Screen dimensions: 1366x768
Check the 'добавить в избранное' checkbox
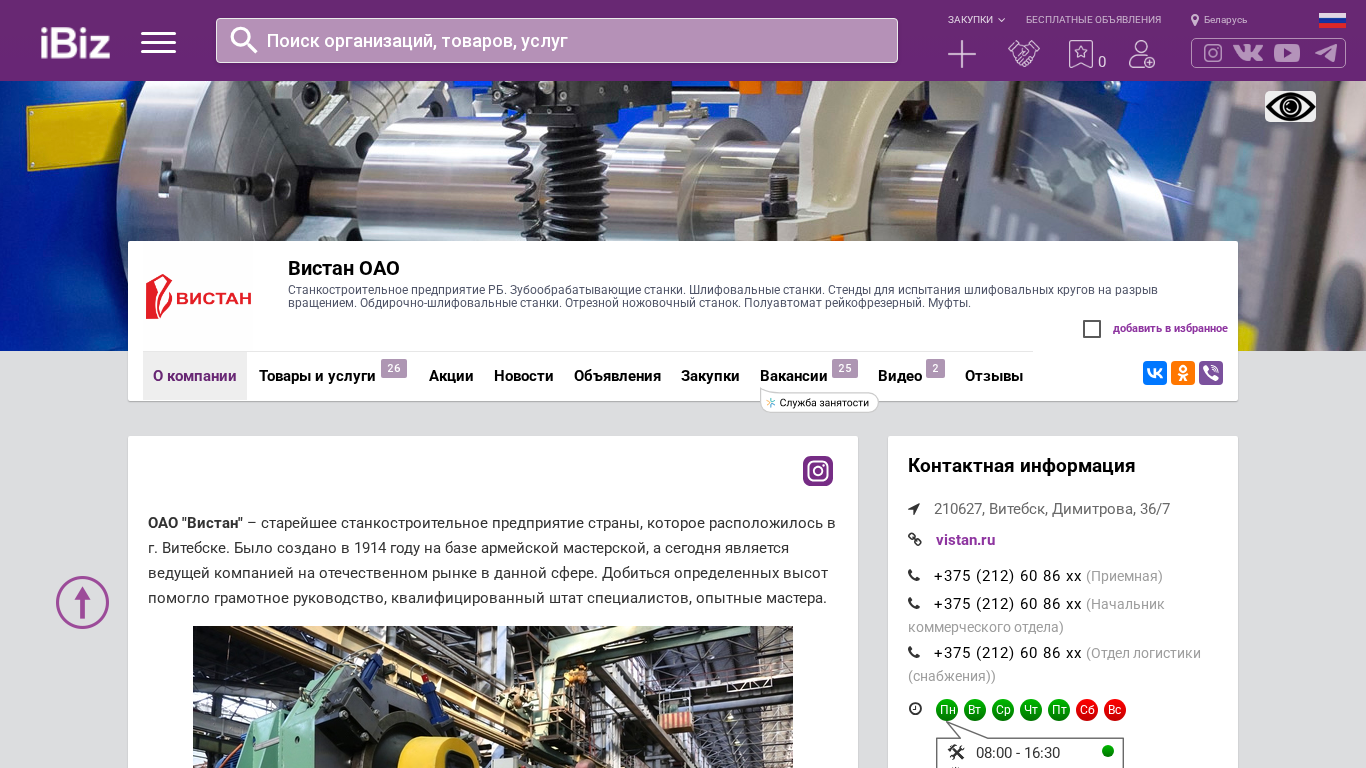pyautogui.click(x=1092, y=329)
